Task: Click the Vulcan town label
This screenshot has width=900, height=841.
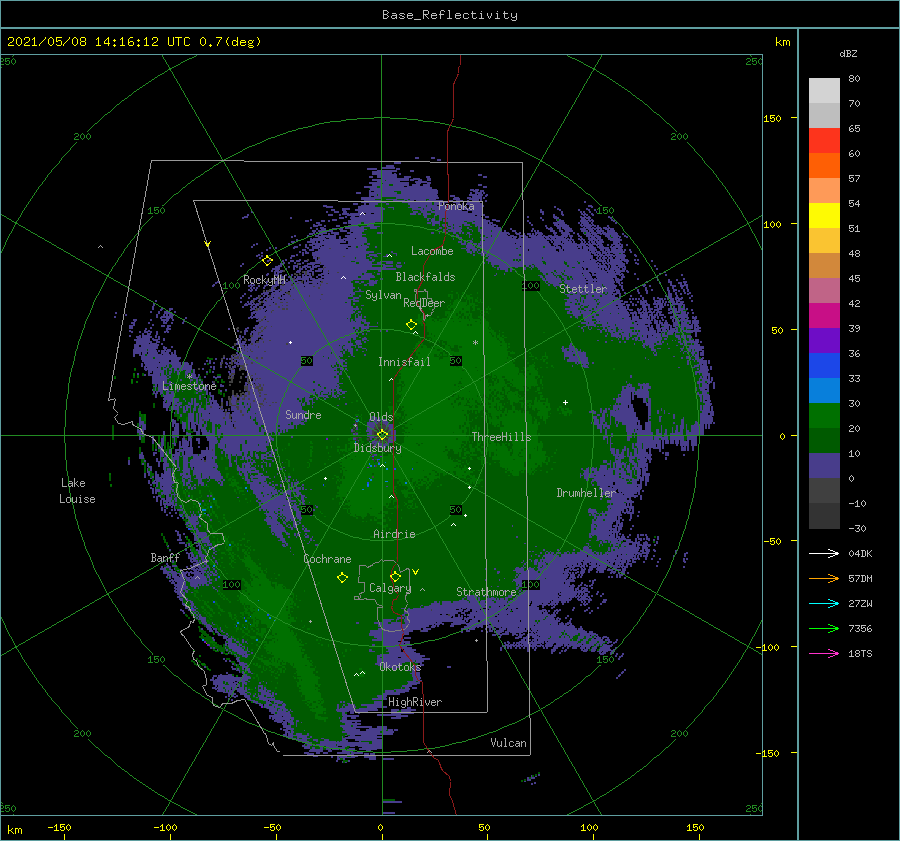Action: point(509,743)
